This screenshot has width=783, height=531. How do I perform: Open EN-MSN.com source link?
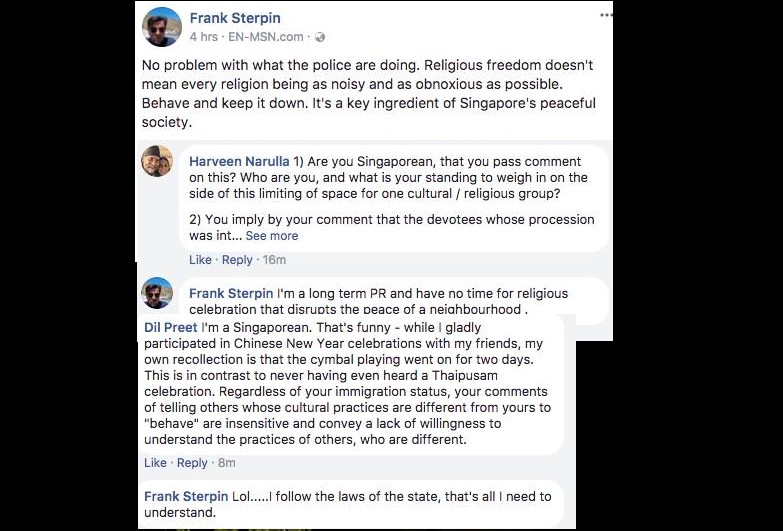(x=266, y=37)
